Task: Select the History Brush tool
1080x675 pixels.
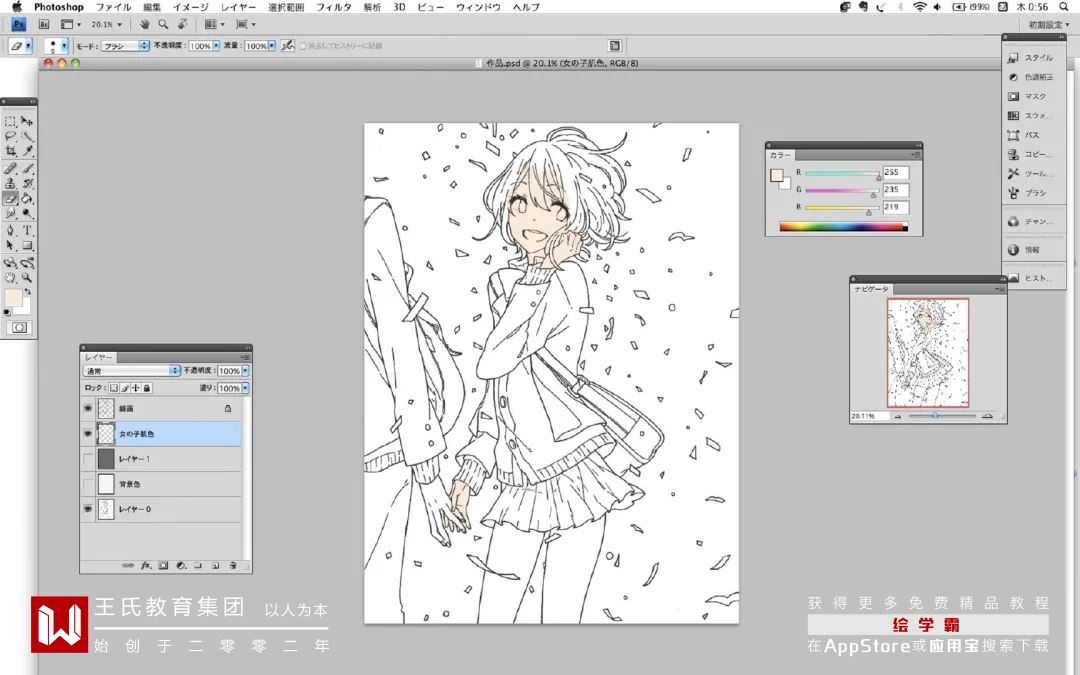Action: coord(26,183)
